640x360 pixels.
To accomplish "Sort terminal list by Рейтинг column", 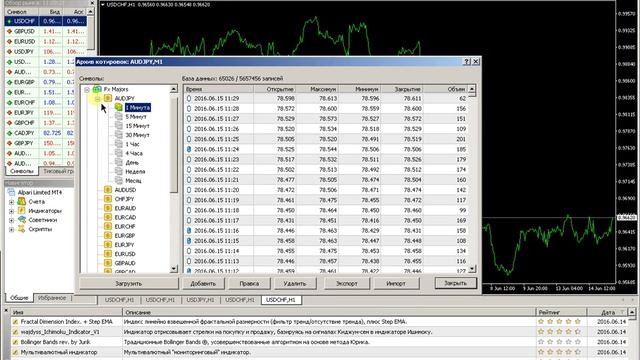I will click(x=561, y=312).
